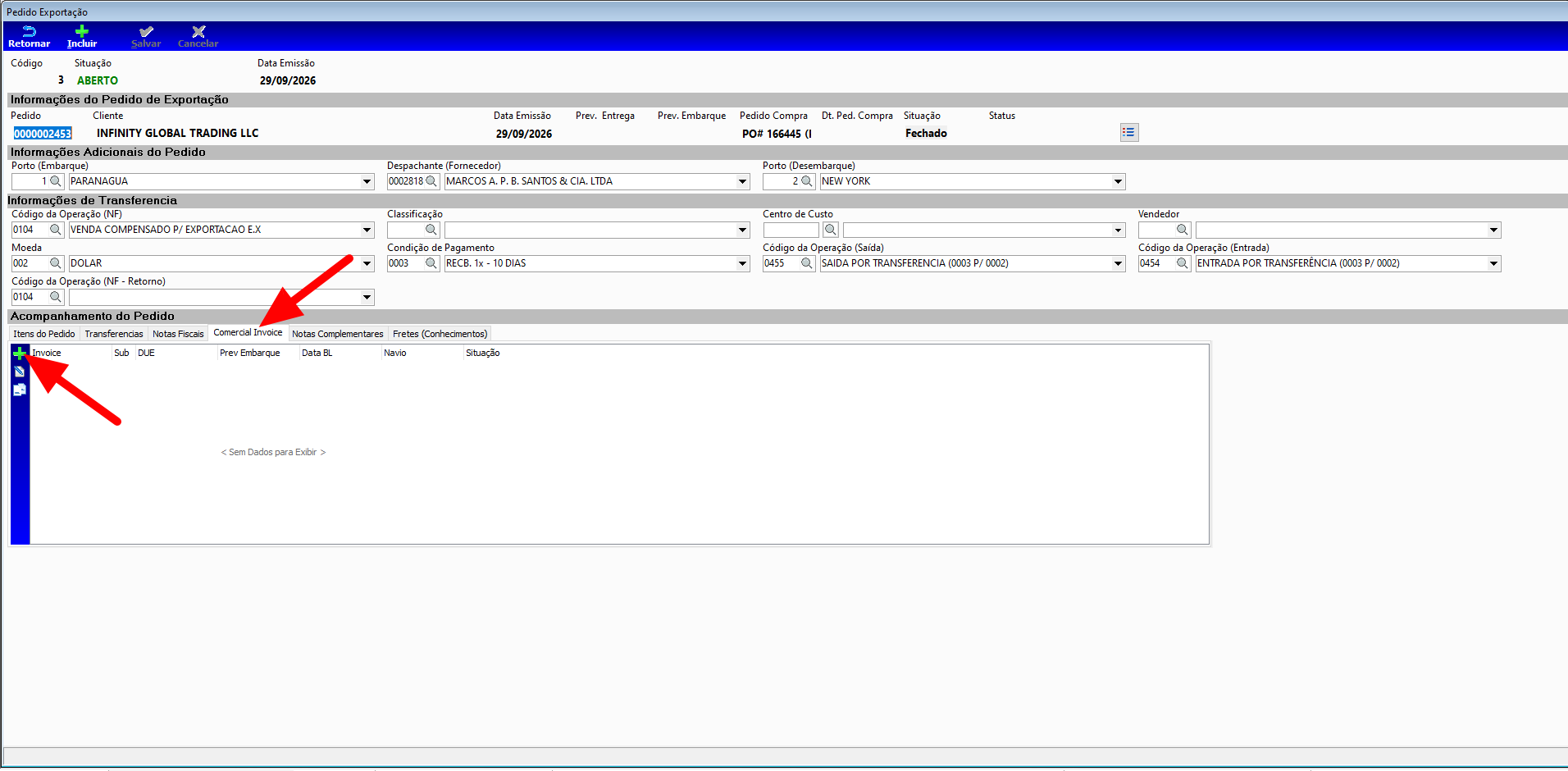This screenshot has width=1568, height=771.
Task: Click the Salvar checkmark icon
Action: tap(146, 32)
